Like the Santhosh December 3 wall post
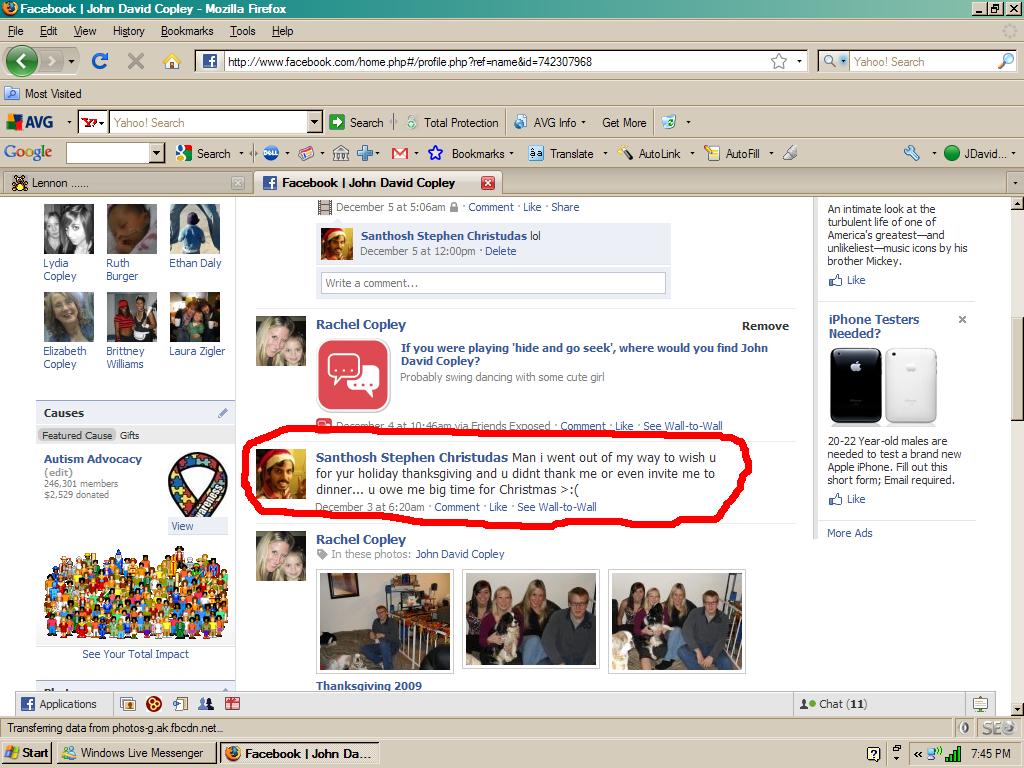 [x=498, y=507]
